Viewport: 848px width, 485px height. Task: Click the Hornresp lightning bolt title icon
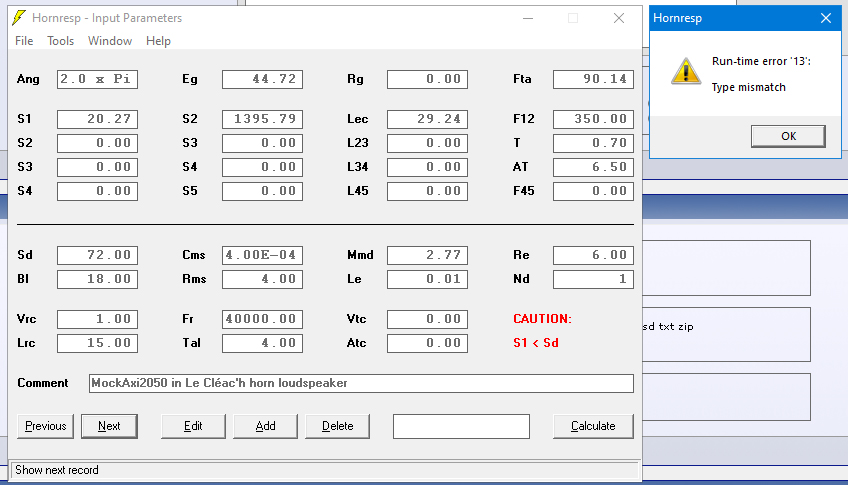[x=19, y=18]
